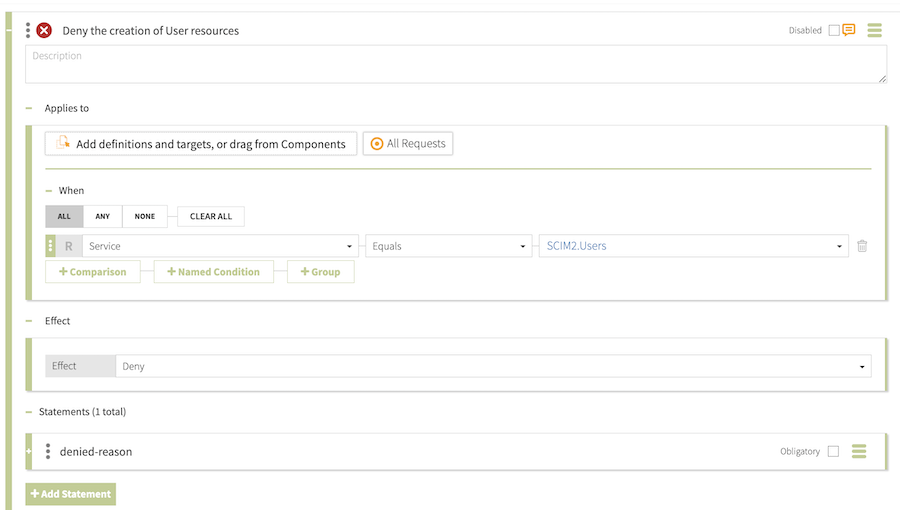Click the red deny rule status icon
Viewport: 900px width, 510px height.
pyautogui.click(x=44, y=30)
